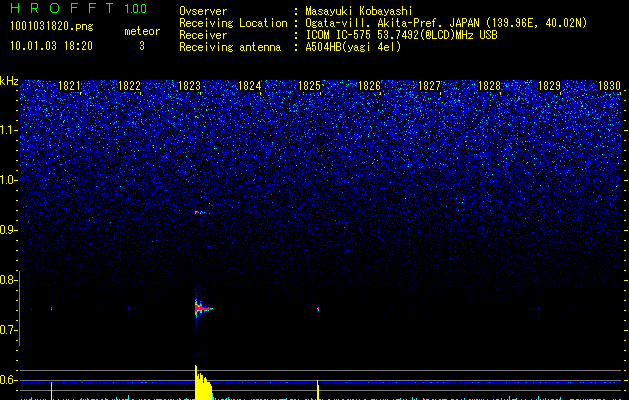Viewport: 629px width, 400px height.
Task: Click the HROFFT 1.0.0 title text
Action: click(x=78, y=8)
